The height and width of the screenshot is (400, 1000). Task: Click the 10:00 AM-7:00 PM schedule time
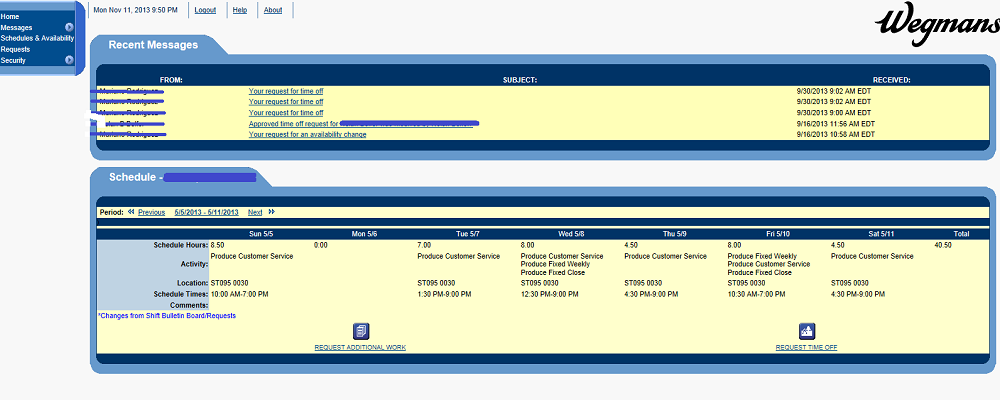(239, 294)
